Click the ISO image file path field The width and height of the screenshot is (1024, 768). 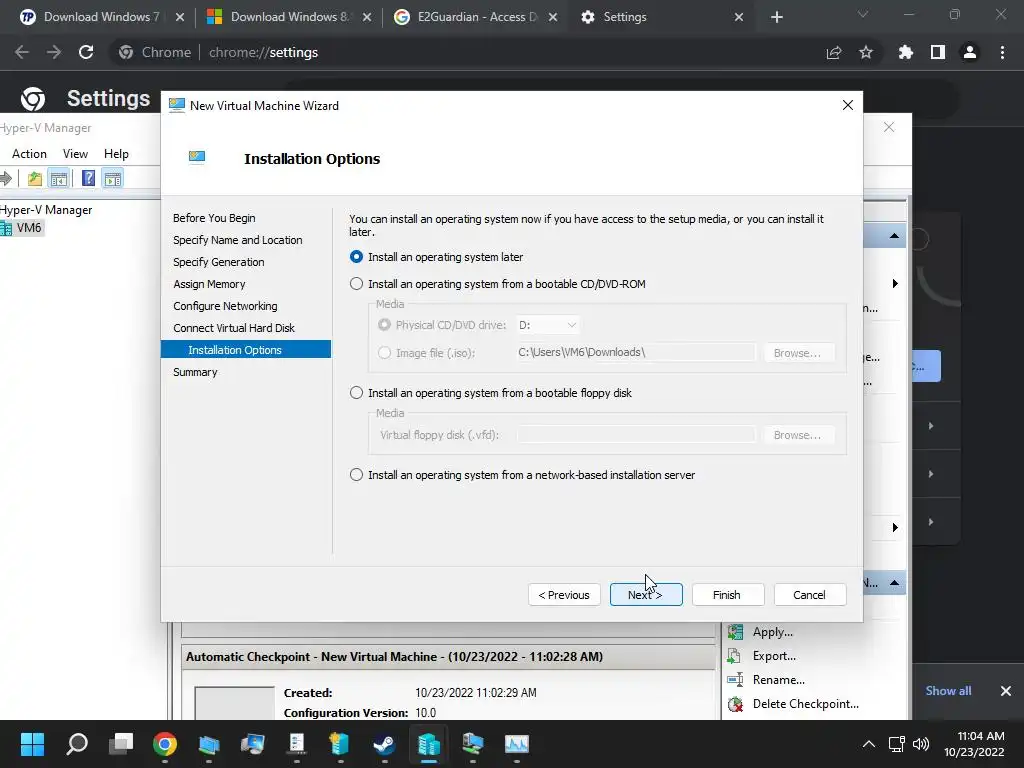click(636, 352)
